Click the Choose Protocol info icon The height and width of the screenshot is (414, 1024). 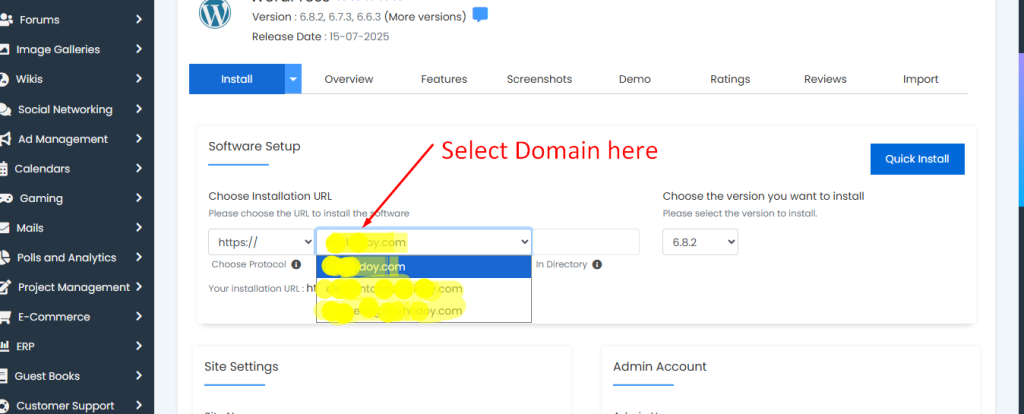click(x=296, y=265)
